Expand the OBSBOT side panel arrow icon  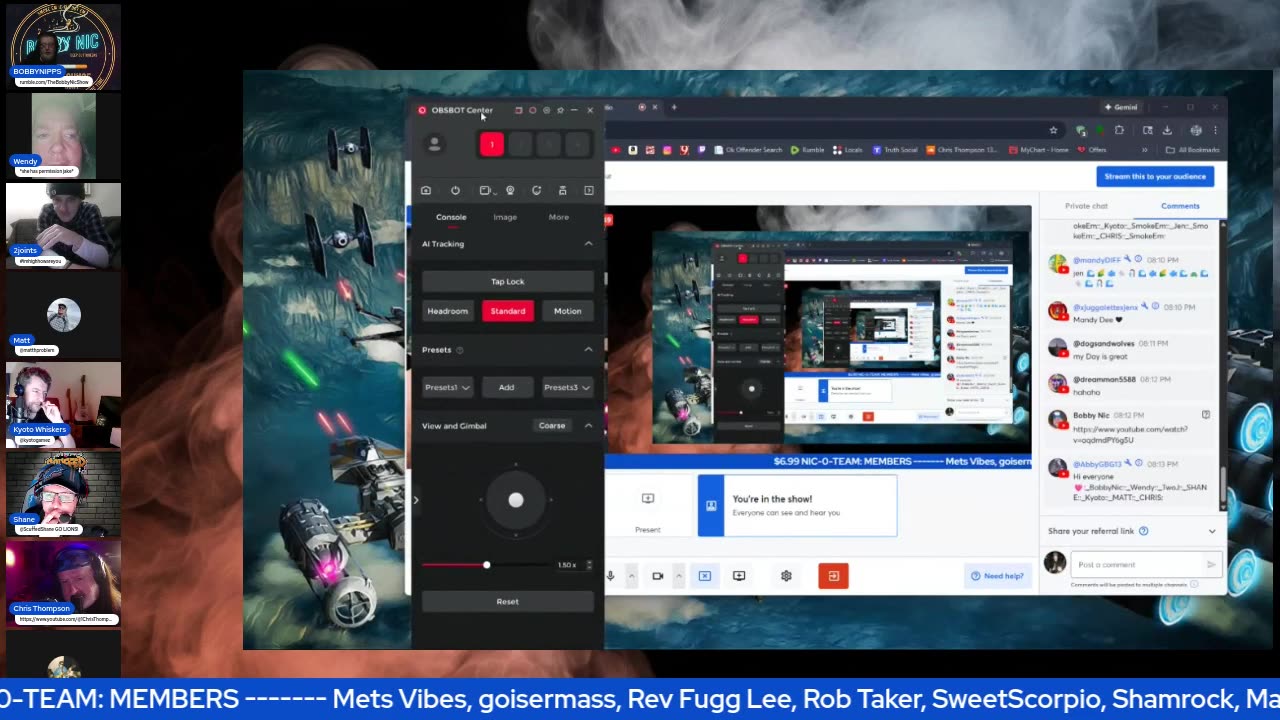(588, 190)
